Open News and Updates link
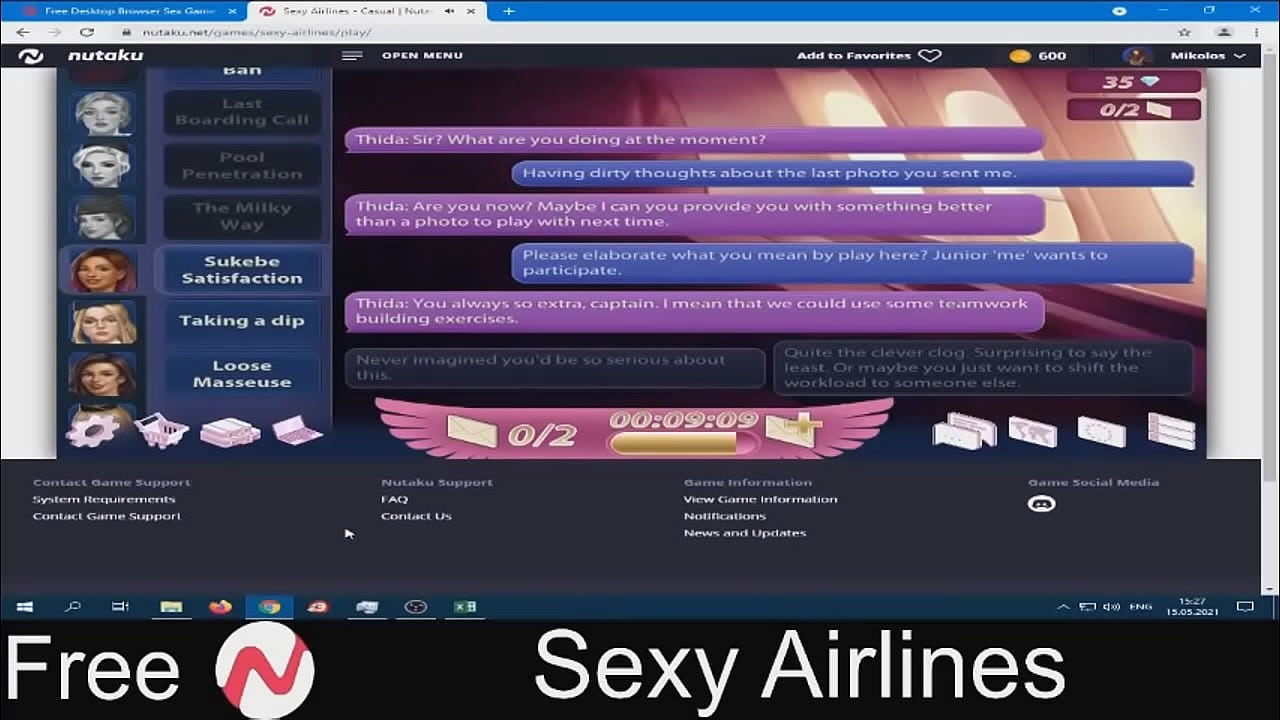The height and width of the screenshot is (720, 1280). 745,533
